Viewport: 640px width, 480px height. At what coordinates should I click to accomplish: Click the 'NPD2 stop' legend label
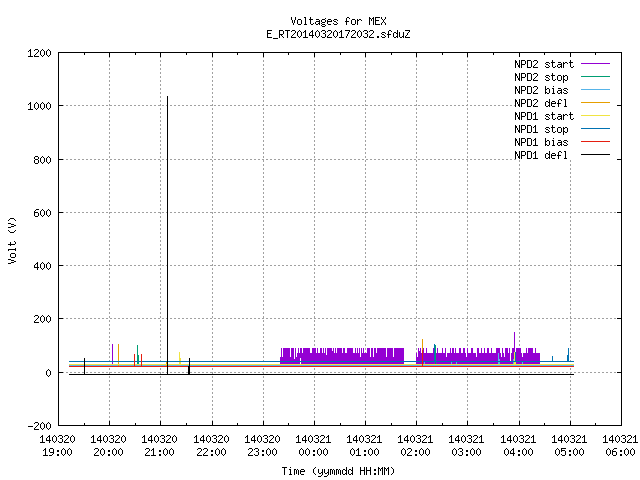click(x=541, y=77)
